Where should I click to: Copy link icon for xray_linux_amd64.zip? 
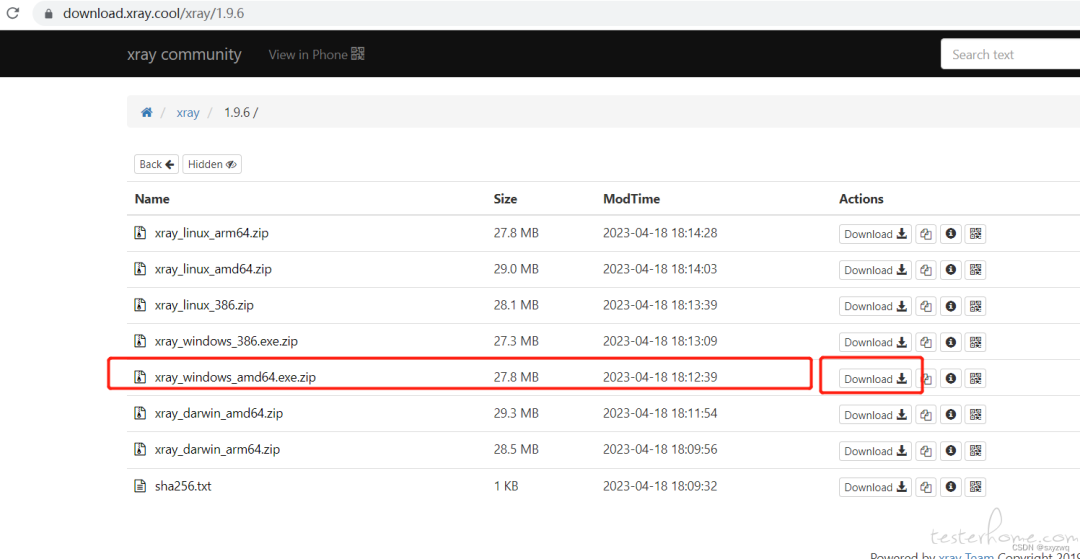click(x=926, y=270)
